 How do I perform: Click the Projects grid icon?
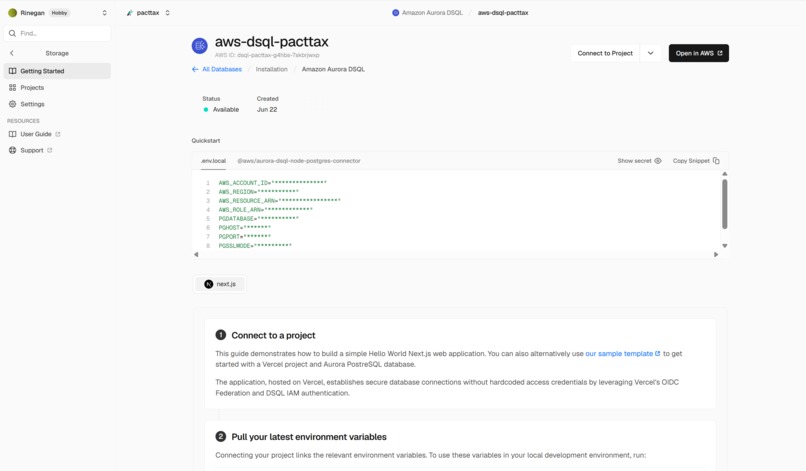12,87
